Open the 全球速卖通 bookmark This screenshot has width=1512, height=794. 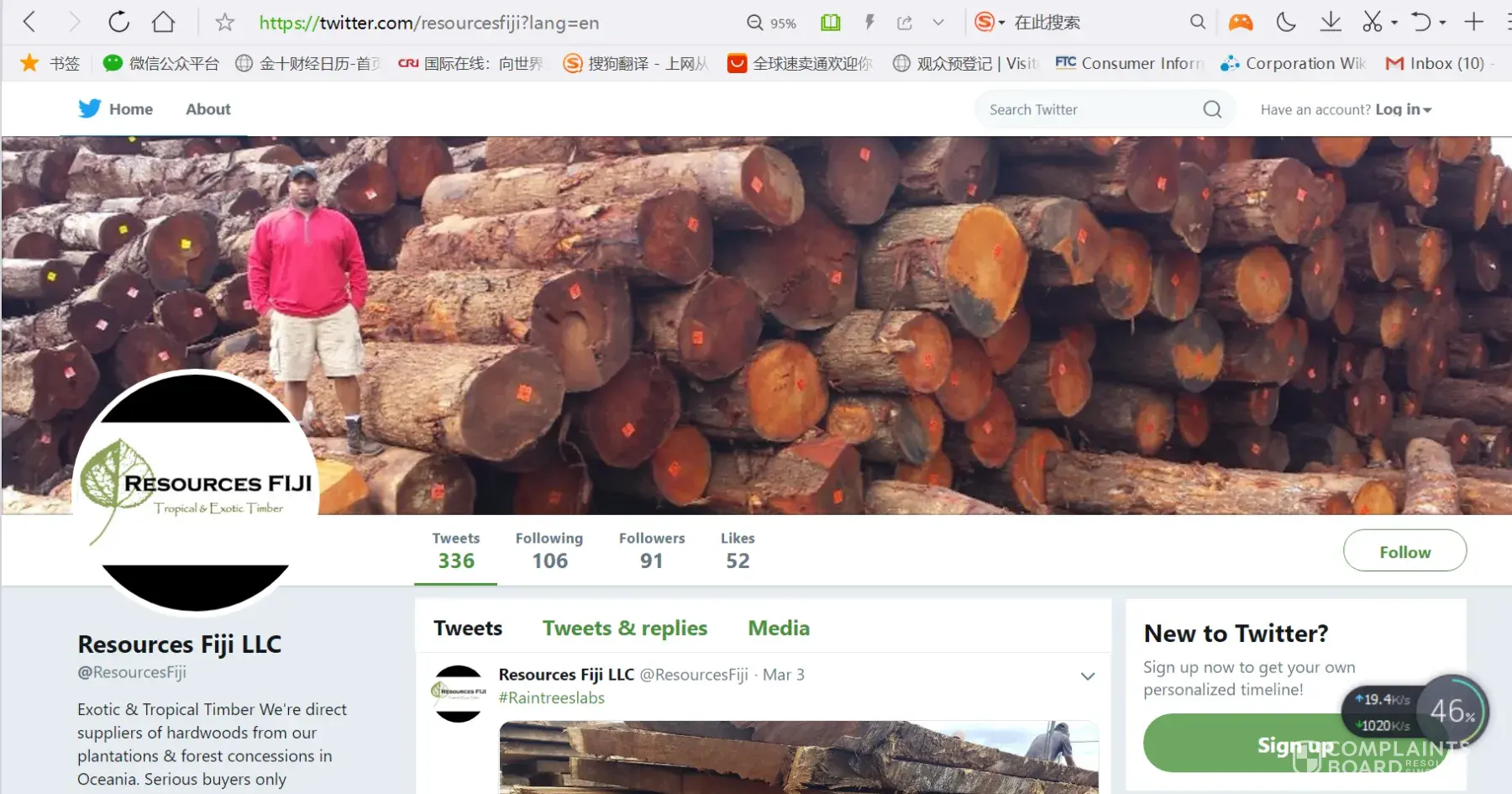pos(800,63)
